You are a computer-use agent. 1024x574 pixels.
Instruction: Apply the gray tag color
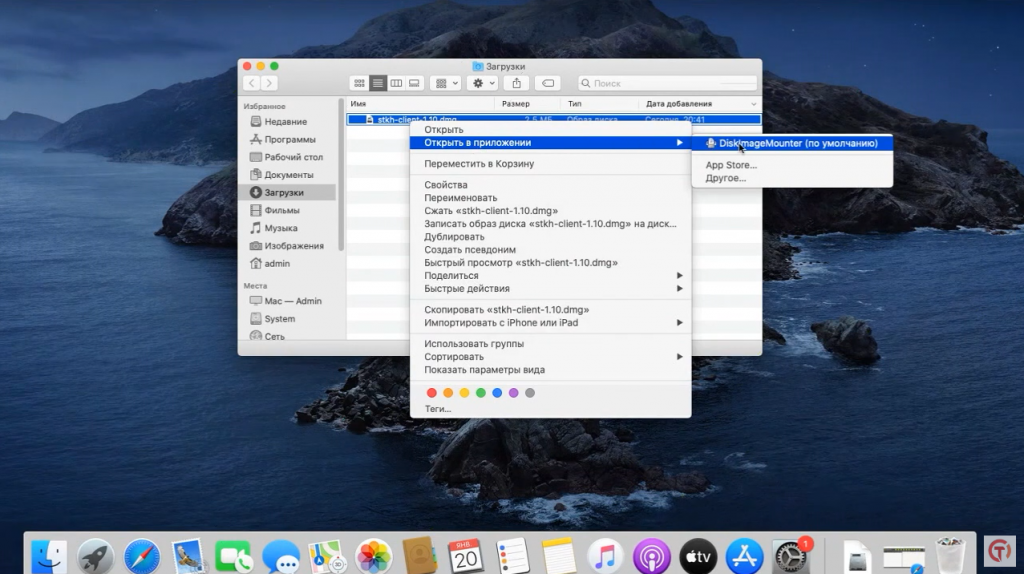pyautogui.click(x=530, y=393)
